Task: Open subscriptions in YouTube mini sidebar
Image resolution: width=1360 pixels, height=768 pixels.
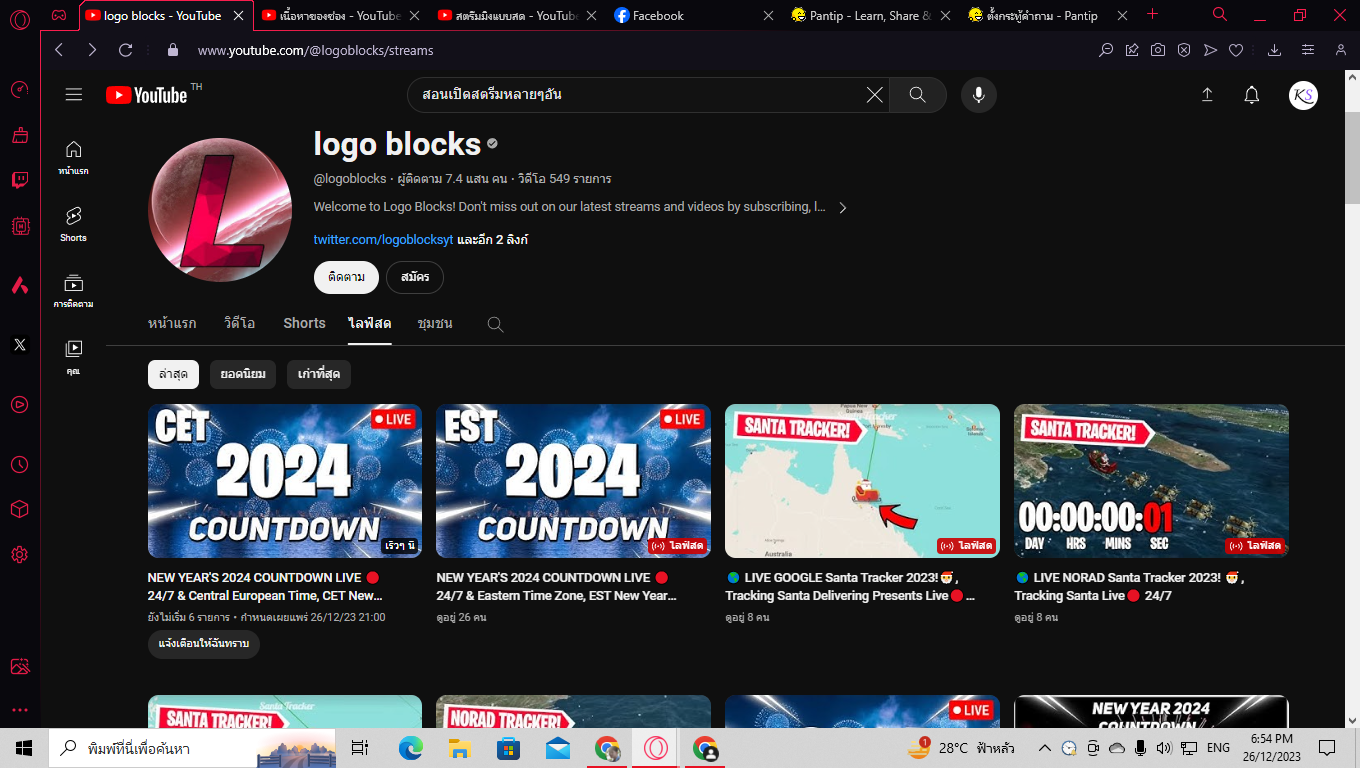Action: 73,291
